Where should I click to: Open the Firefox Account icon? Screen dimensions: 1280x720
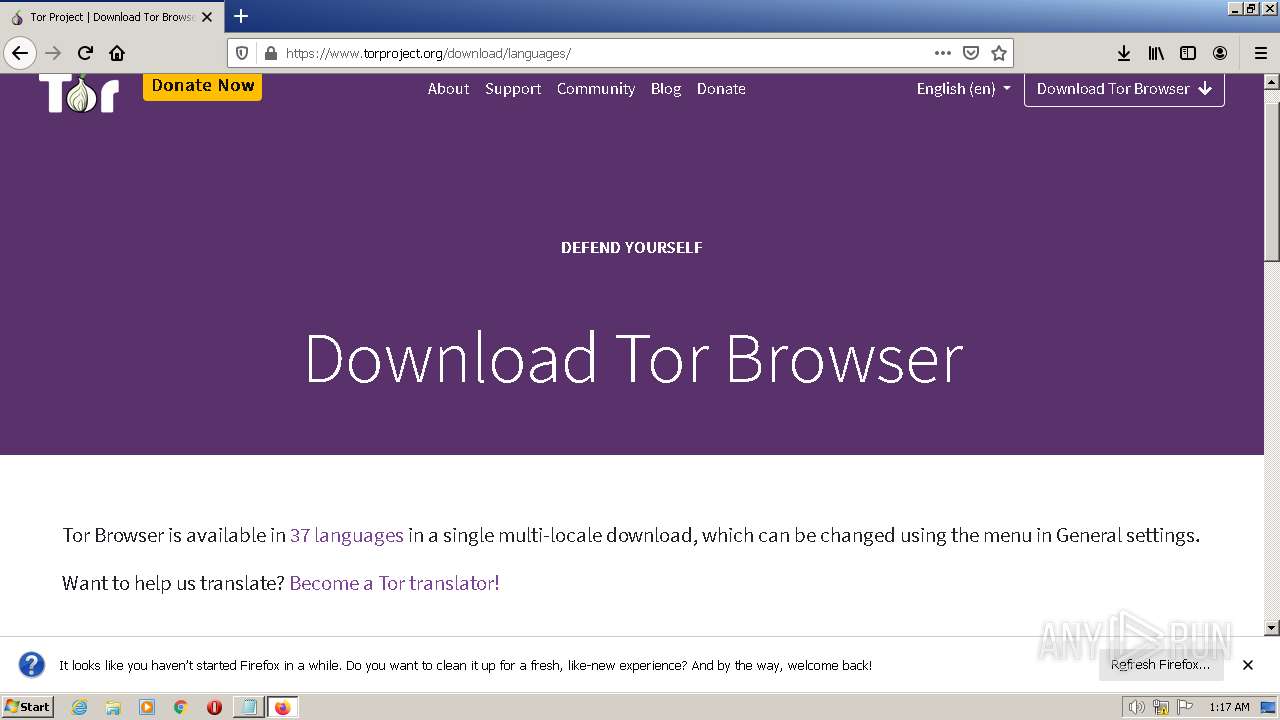(1220, 53)
